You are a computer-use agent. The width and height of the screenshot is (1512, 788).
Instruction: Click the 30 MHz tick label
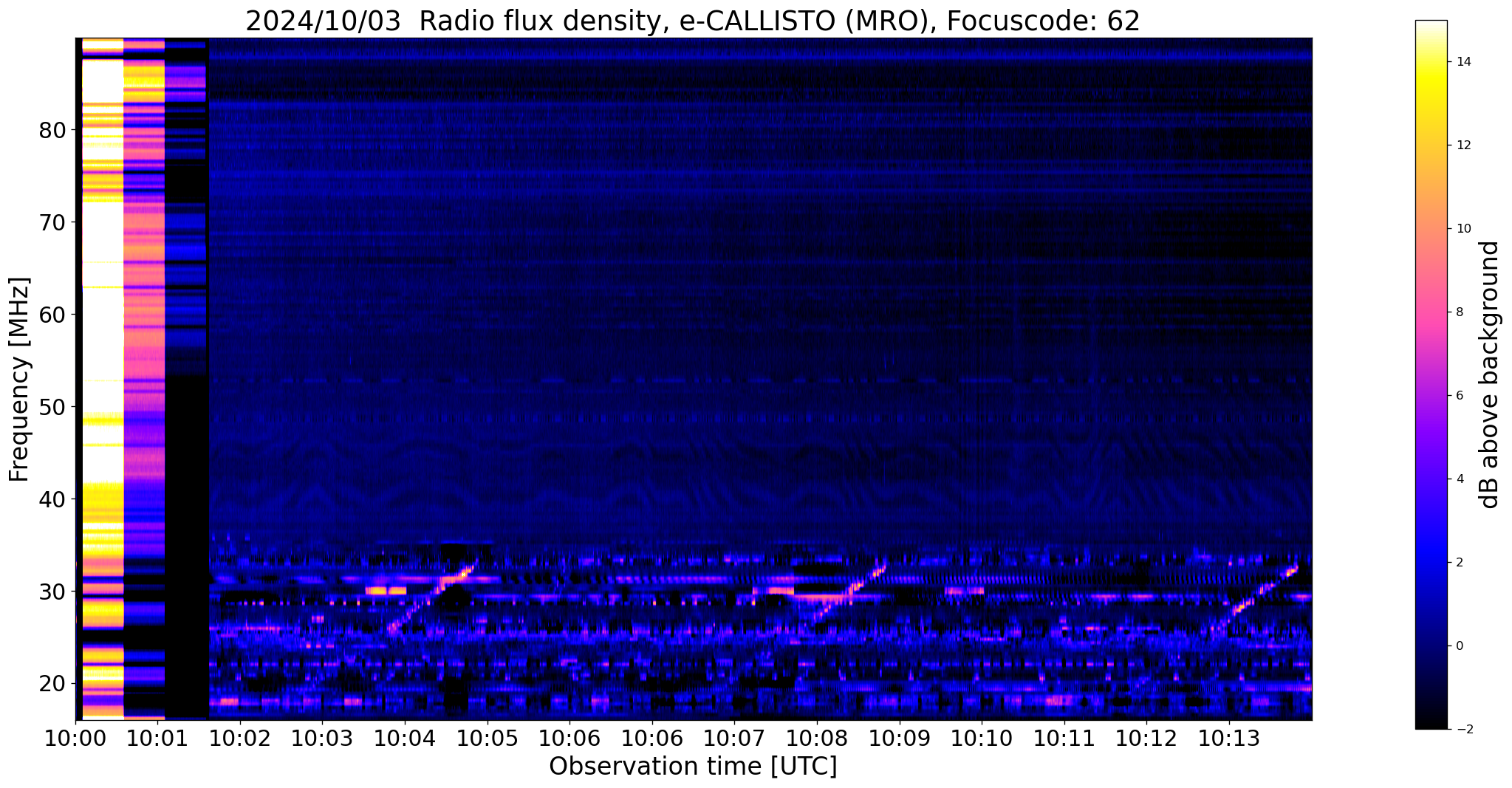(52, 592)
